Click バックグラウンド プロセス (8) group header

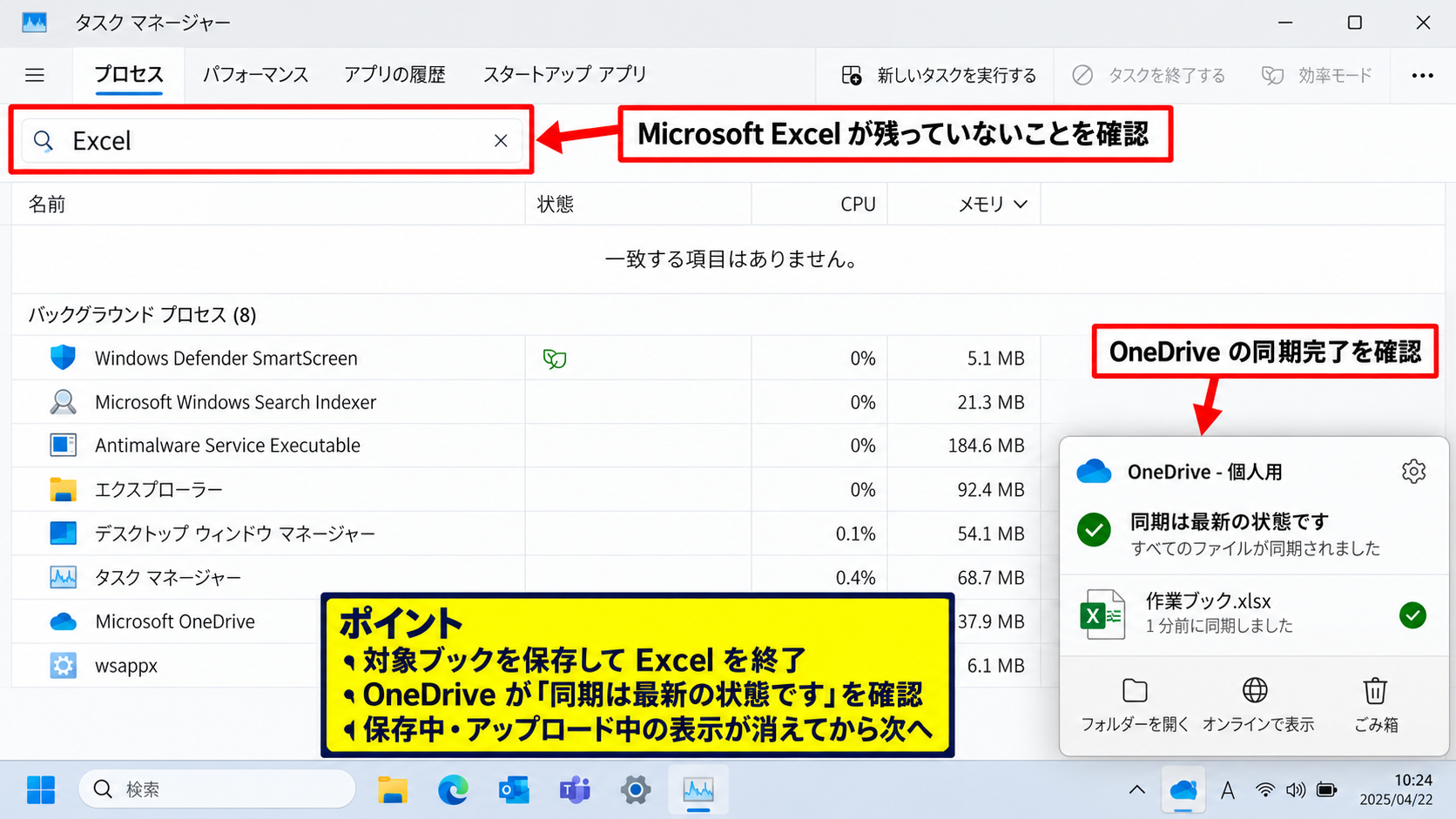(142, 314)
